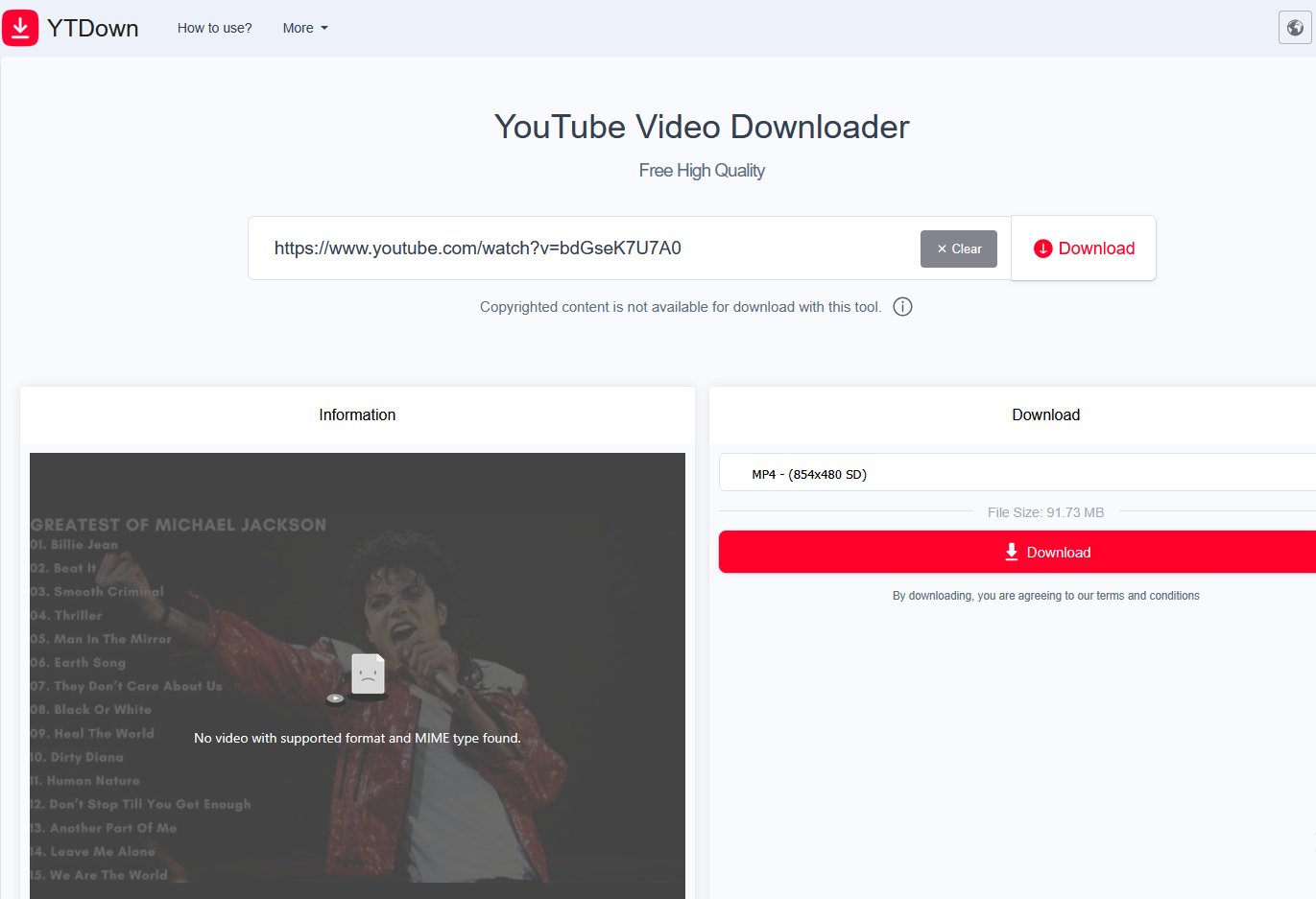Click red circle arrow icon beside URL field
The height and width of the screenshot is (899, 1316).
coord(1042,249)
